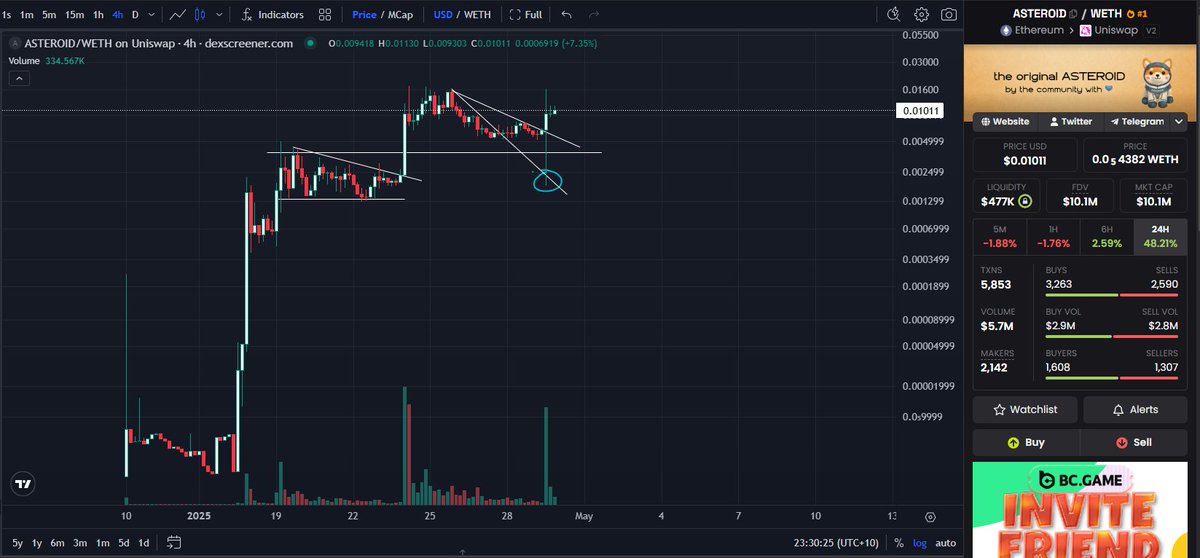Select the 24H change tab
1200x558 pixels.
tap(1162, 236)
